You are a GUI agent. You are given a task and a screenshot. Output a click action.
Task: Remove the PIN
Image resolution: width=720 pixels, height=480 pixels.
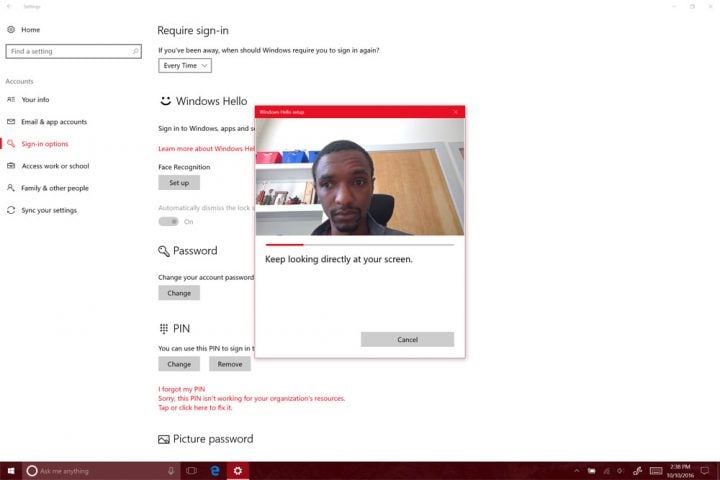click(x=230, y=364)
